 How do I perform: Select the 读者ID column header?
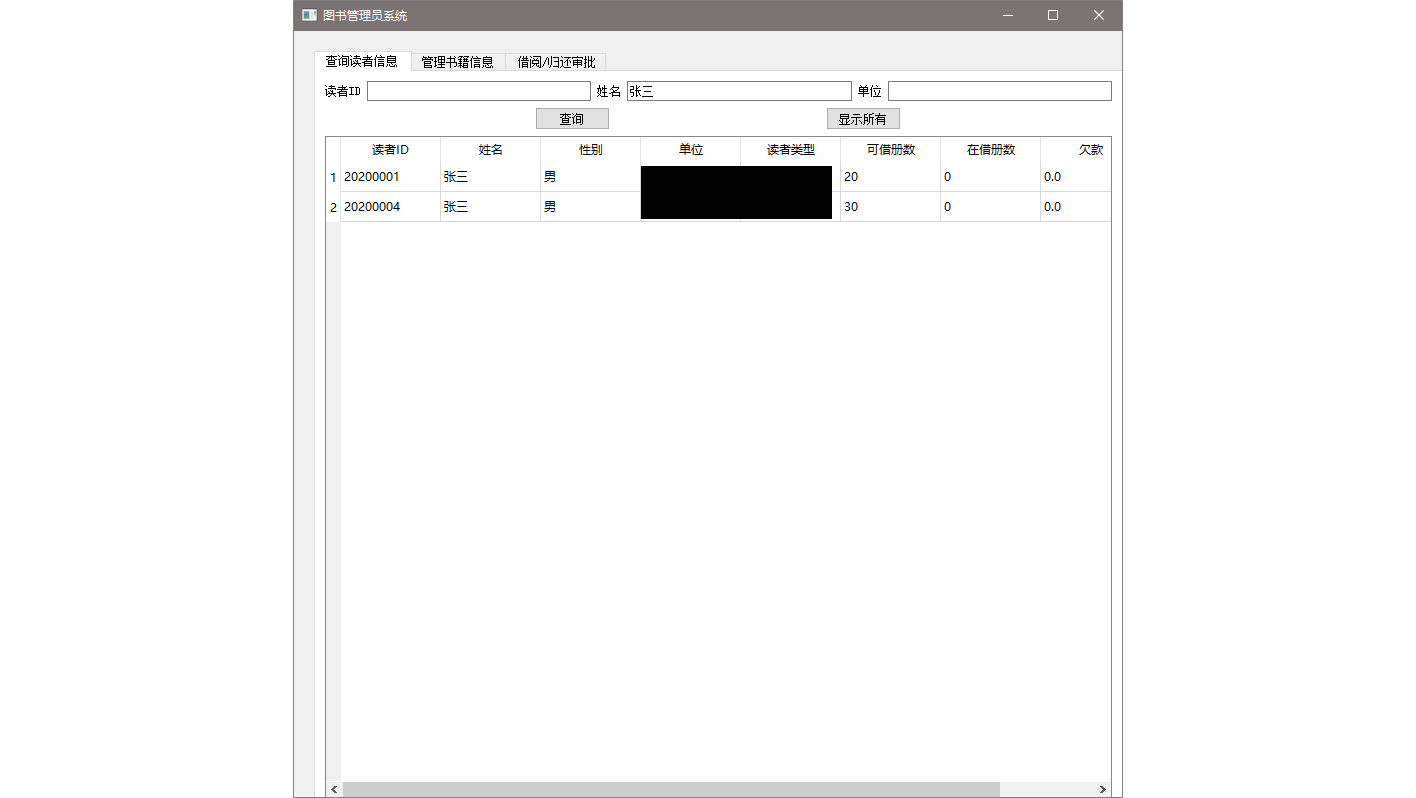click(x=391, y=150)
